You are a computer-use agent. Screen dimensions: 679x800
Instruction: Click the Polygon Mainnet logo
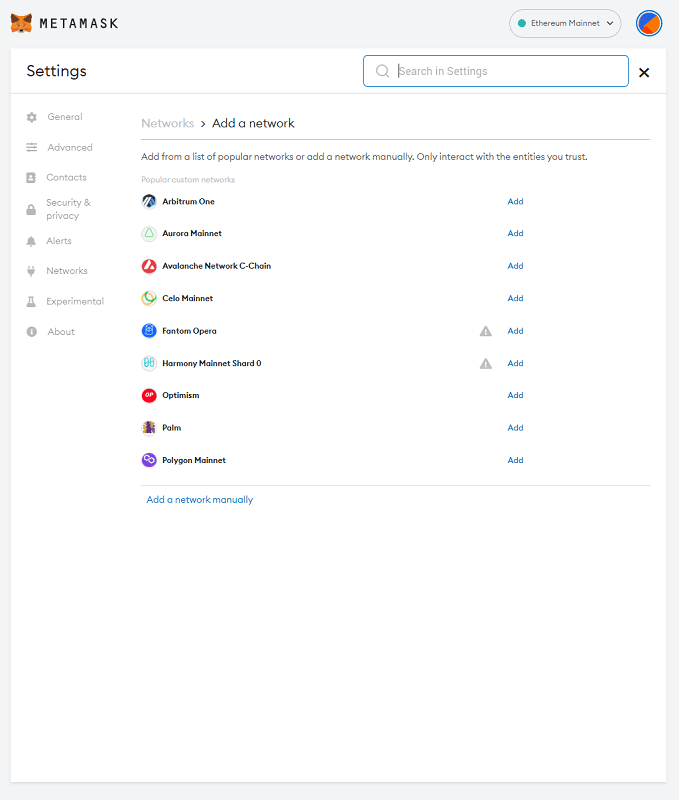pos(149,460)
